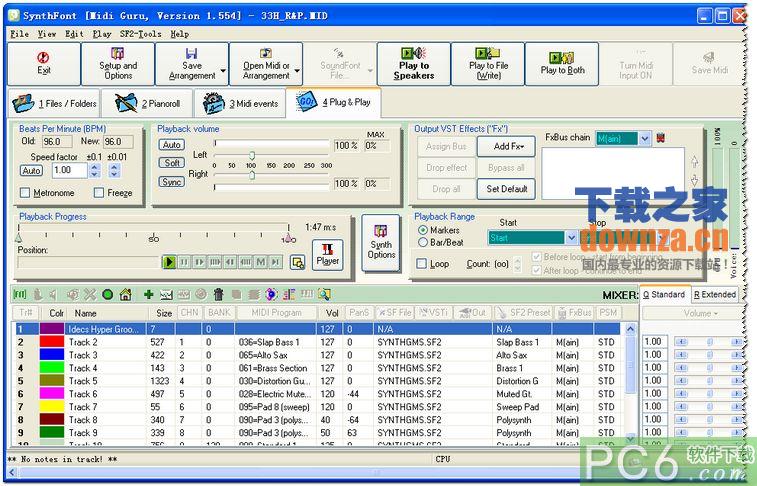The height and width of the screenshot is (486, 757).
Task: Click the waveform graph icon after plus
Action: tap(166, 294)
